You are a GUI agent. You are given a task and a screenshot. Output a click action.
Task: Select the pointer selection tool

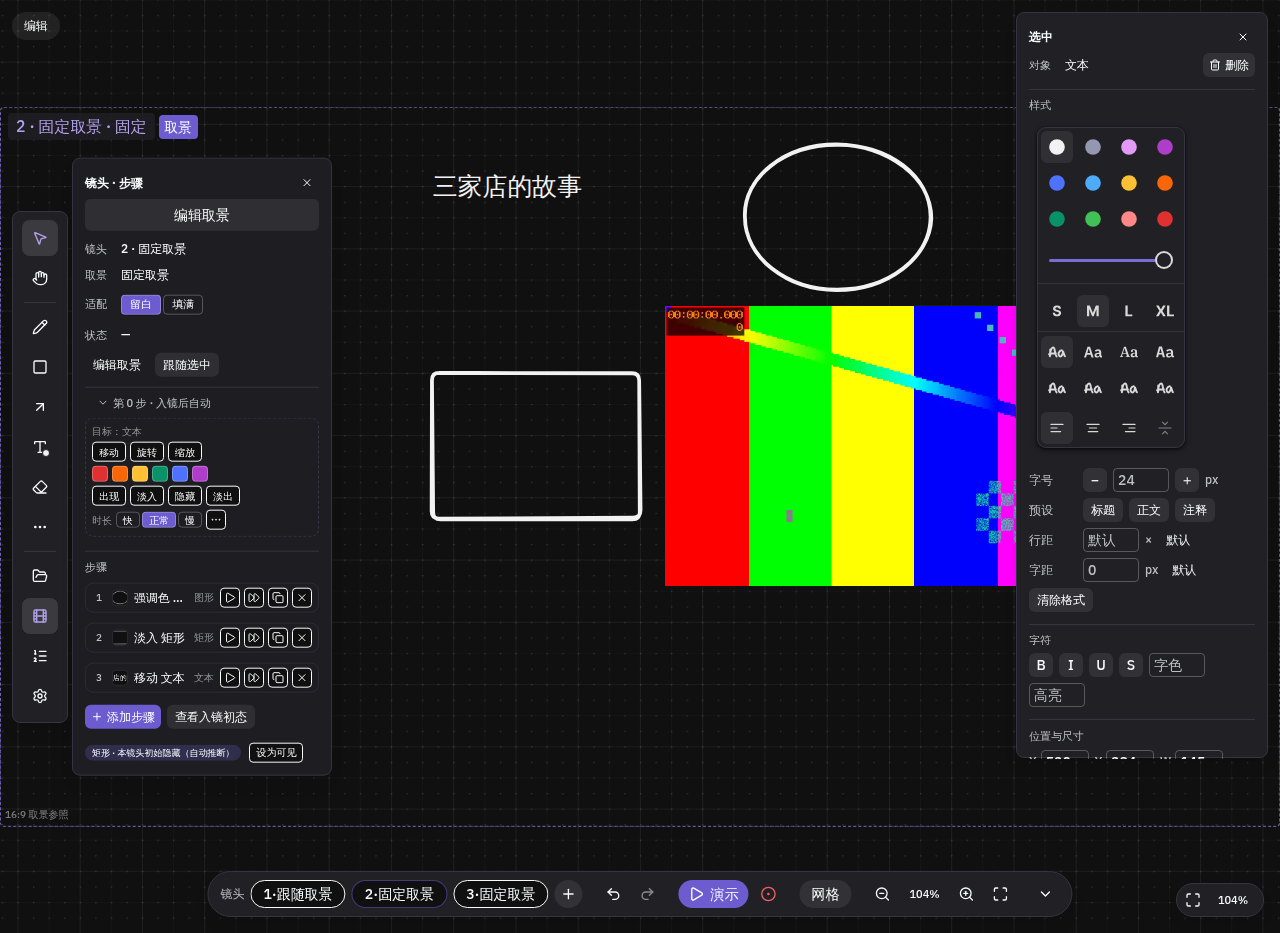coord(40,238)
